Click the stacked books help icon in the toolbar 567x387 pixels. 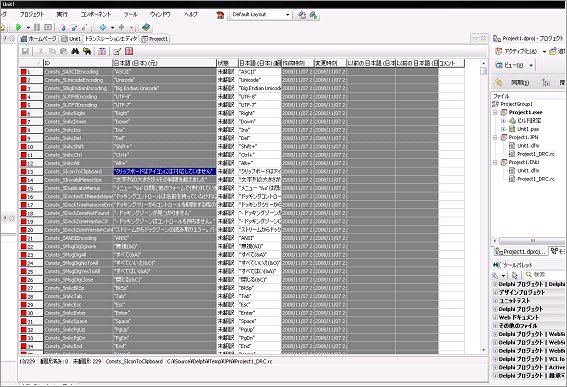146,27
